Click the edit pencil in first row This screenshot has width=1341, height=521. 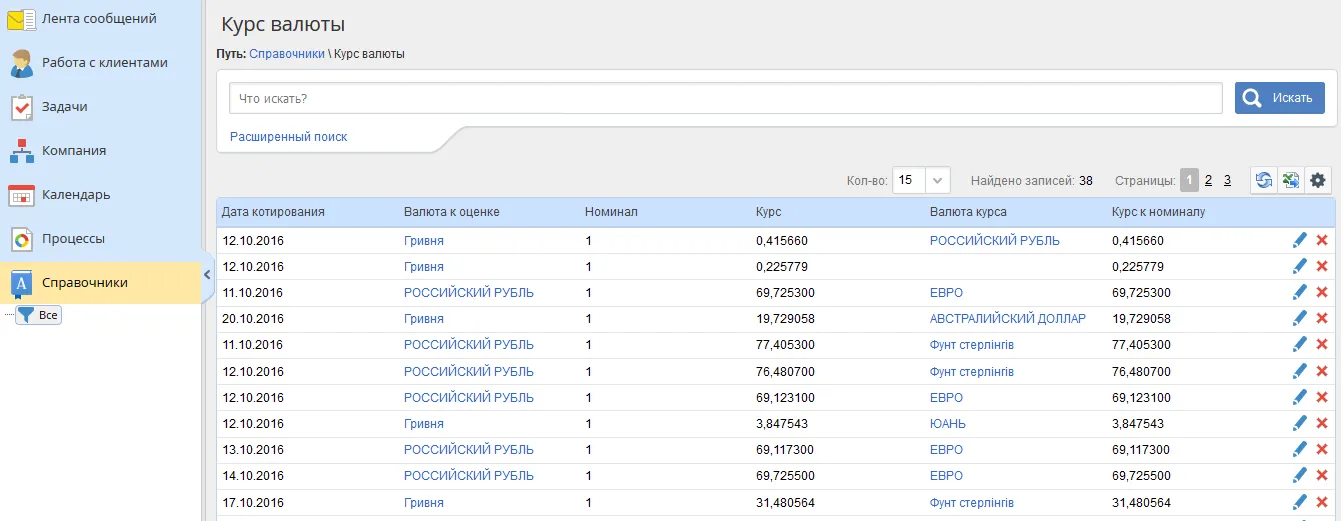click(x=1299, y=240)
